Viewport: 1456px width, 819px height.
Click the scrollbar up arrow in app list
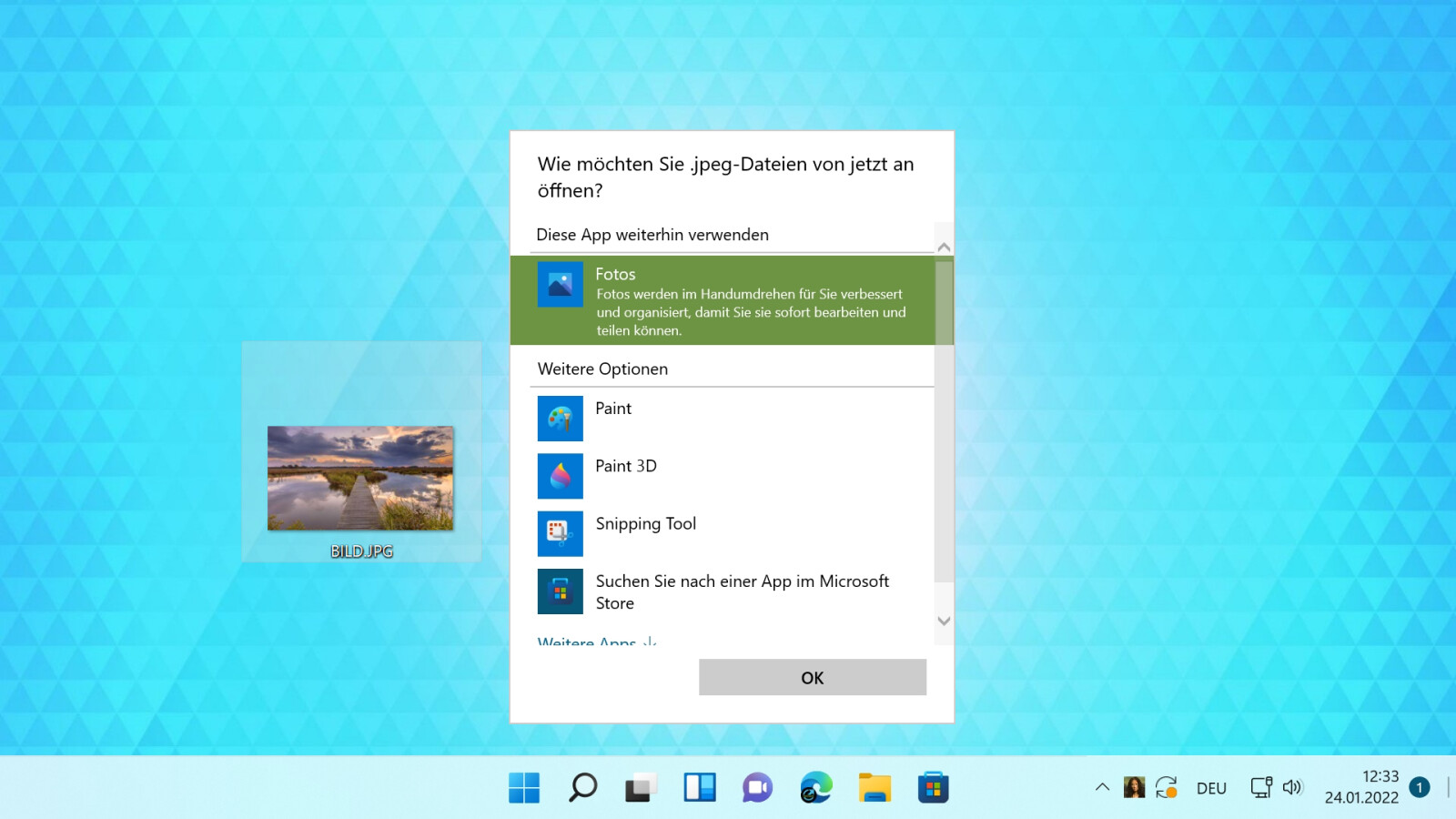click(x=944, y=247)
